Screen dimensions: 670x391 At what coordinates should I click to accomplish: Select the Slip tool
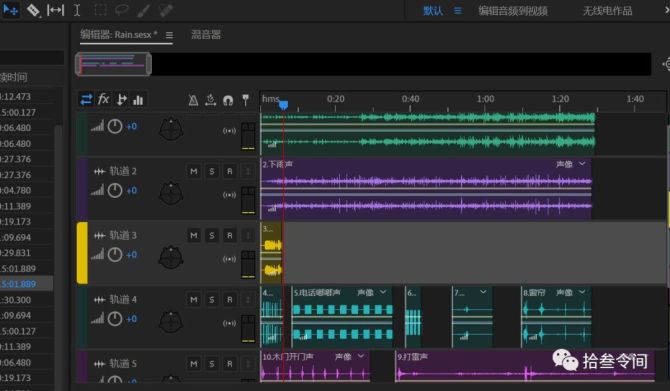[x=56, y=10]
